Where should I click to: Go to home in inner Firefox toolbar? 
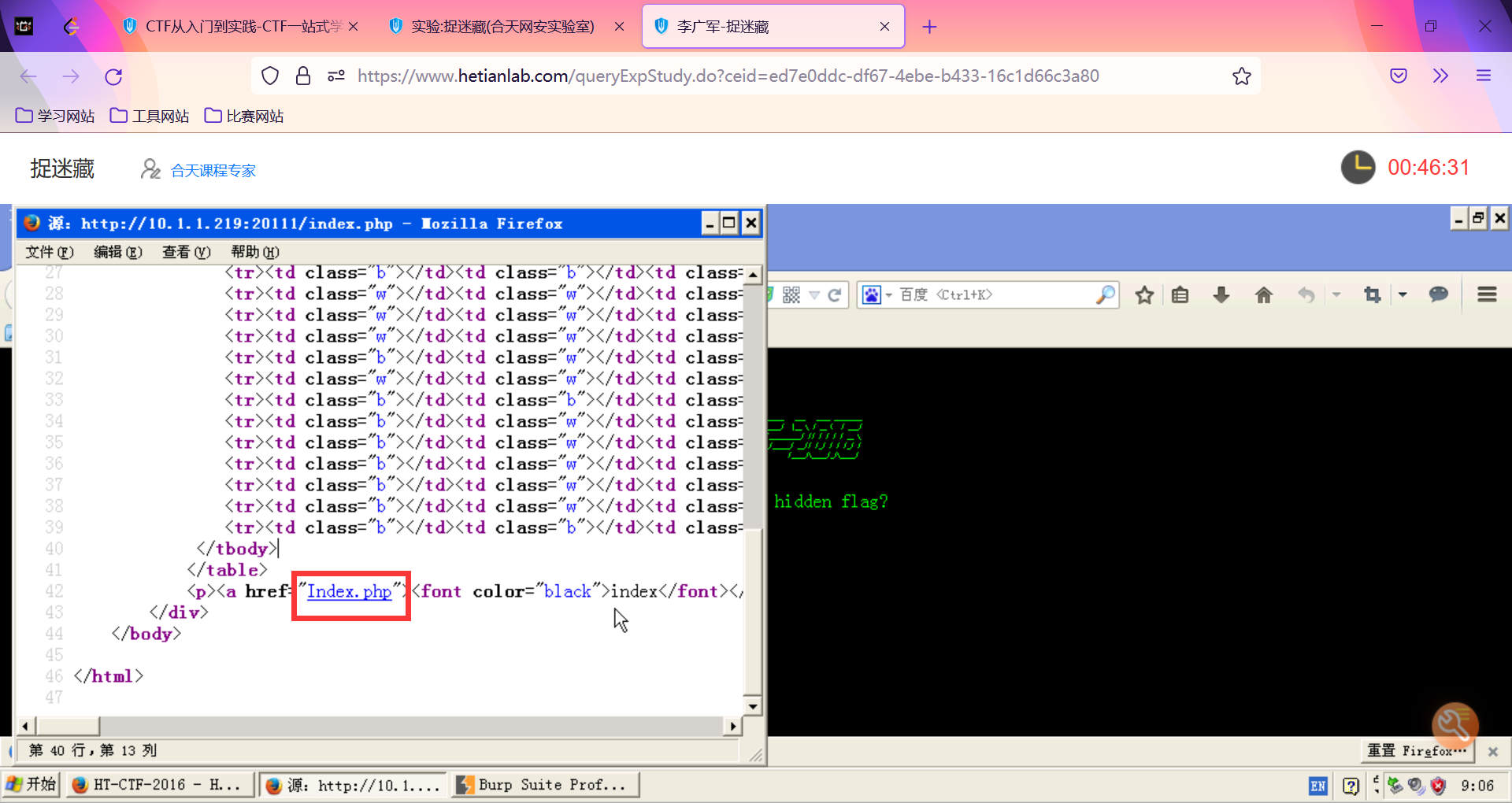coord(1264,295)
